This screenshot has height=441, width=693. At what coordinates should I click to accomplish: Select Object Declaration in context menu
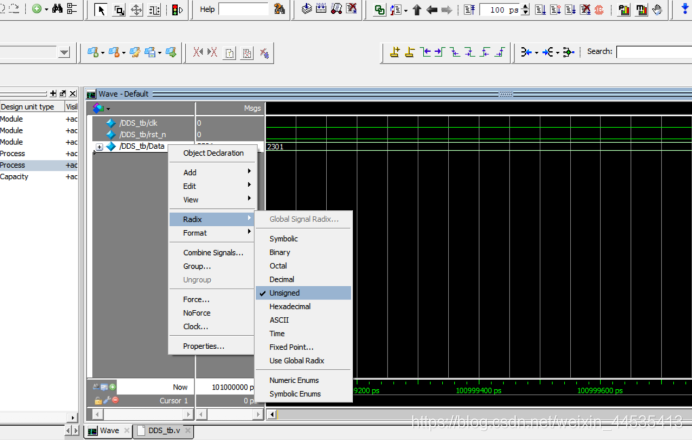pos(212,153)
